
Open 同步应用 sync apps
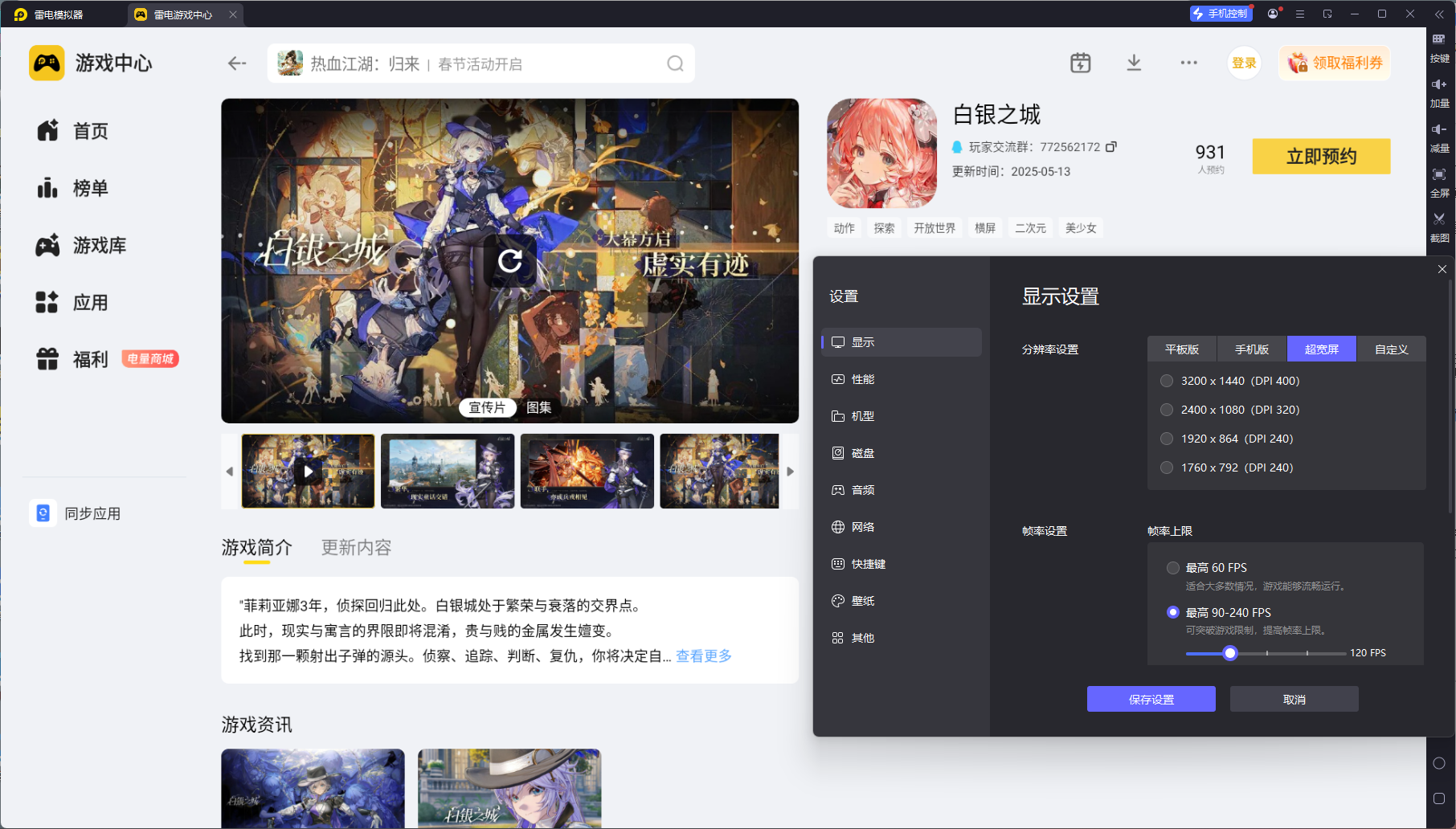point(76,513)
